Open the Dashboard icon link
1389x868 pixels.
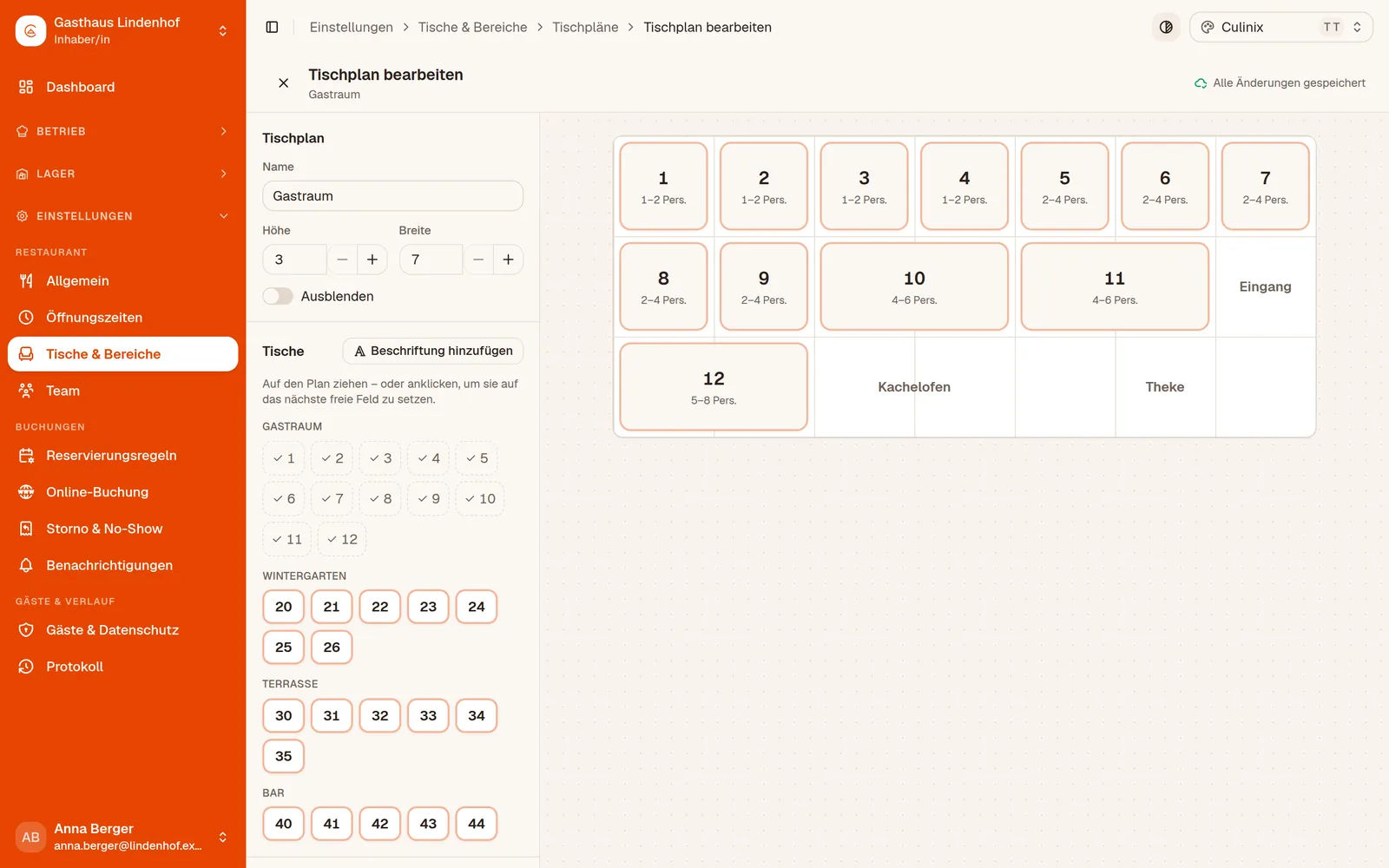point(26,87)
